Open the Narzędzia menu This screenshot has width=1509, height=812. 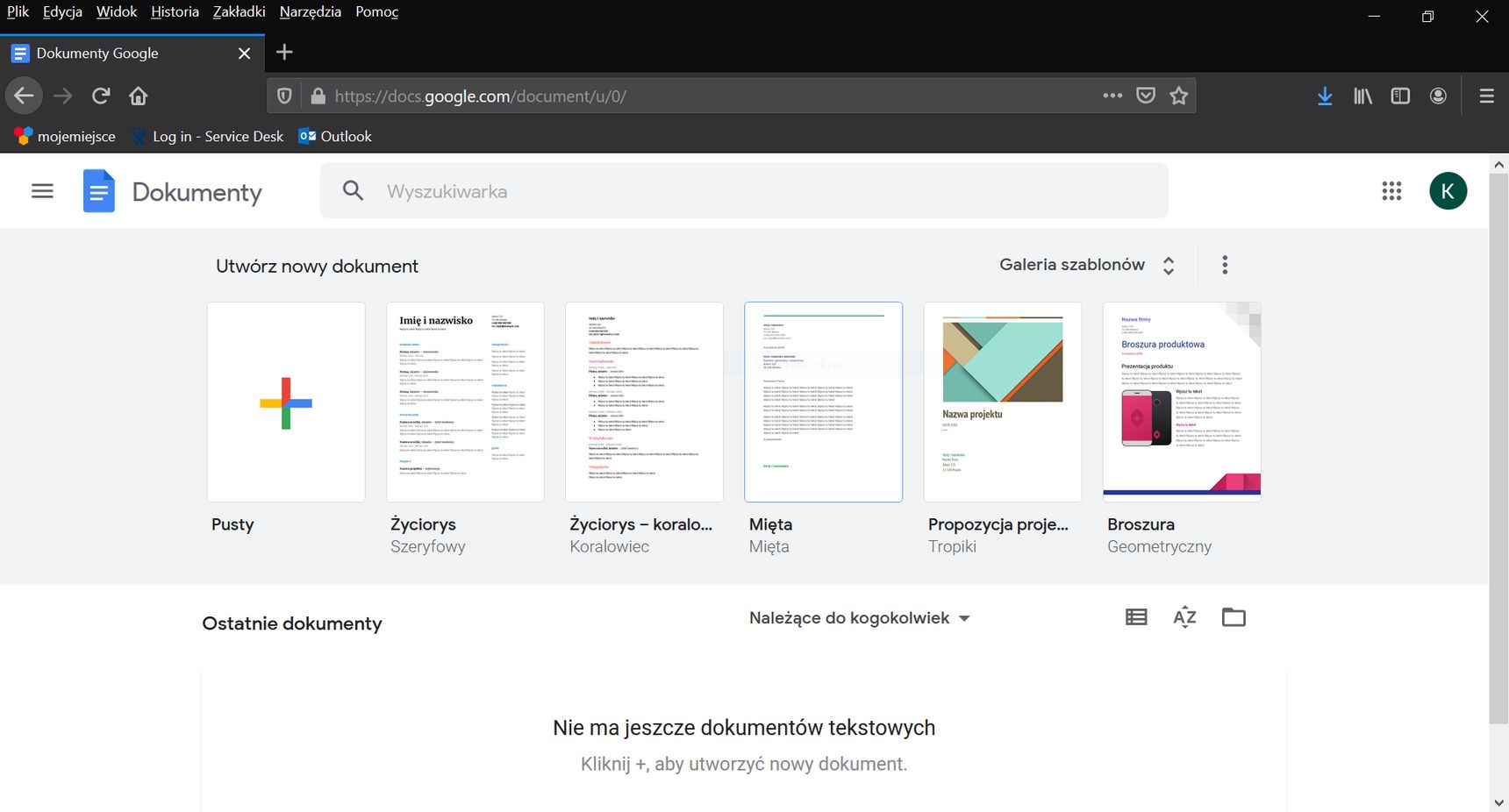coord(310,11)
